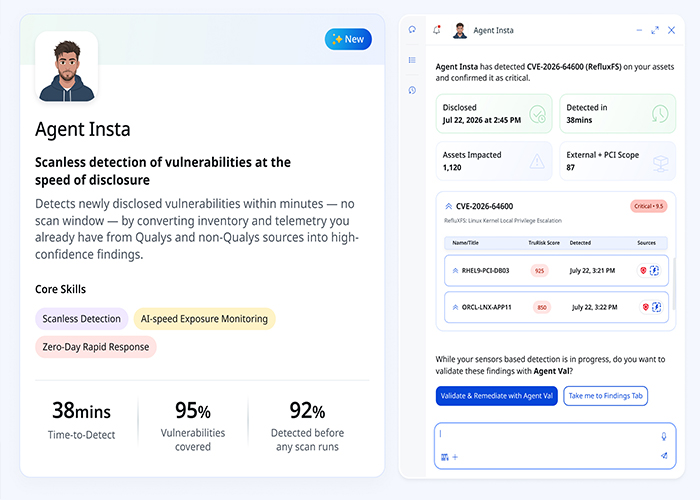Click the red shield source icon for RHEL9-PCI-DB03
Image resolution: width=700 pixels, height=500 pixels.
click(x=643, y=271)
